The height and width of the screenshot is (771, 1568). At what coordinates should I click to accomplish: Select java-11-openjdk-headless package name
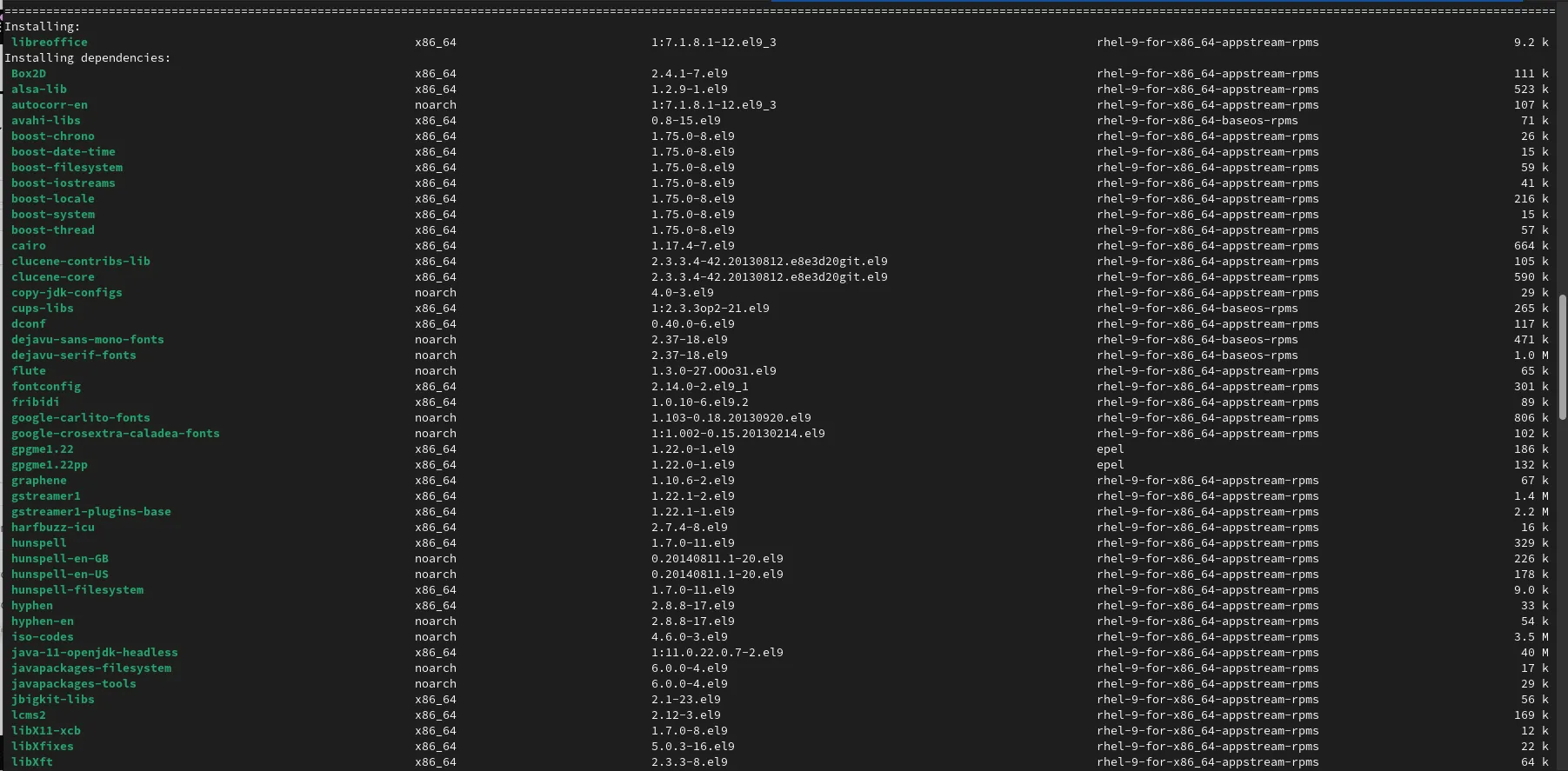pos(95,652)
